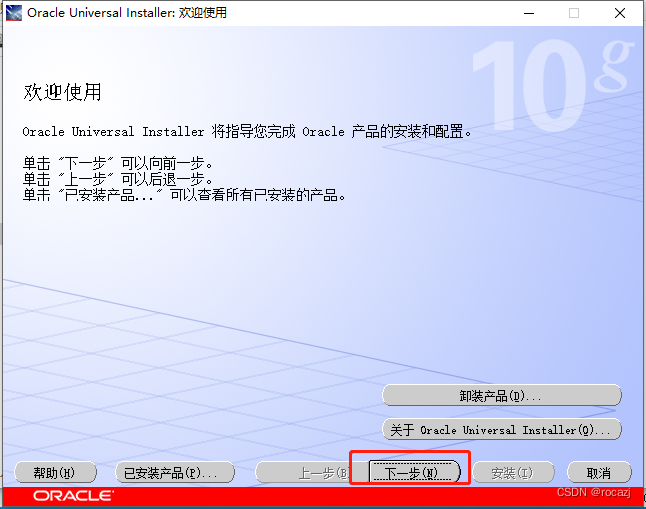This screenshot has height=509, width=646.
Task: Click the 下一步(N) next button
Action: click(415, 472)
